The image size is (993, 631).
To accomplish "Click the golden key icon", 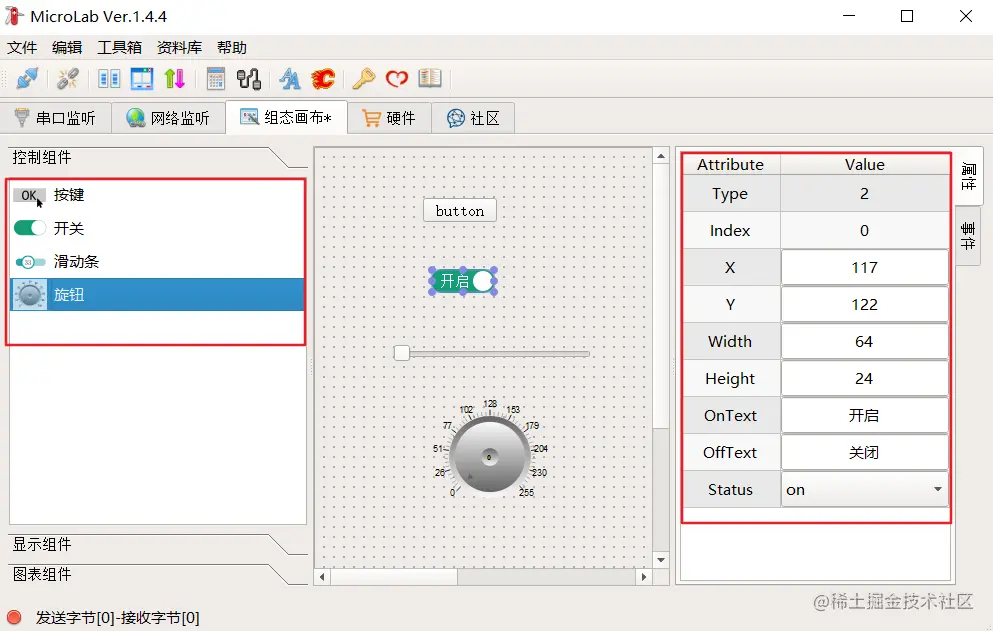I will (x=364, y=79).
